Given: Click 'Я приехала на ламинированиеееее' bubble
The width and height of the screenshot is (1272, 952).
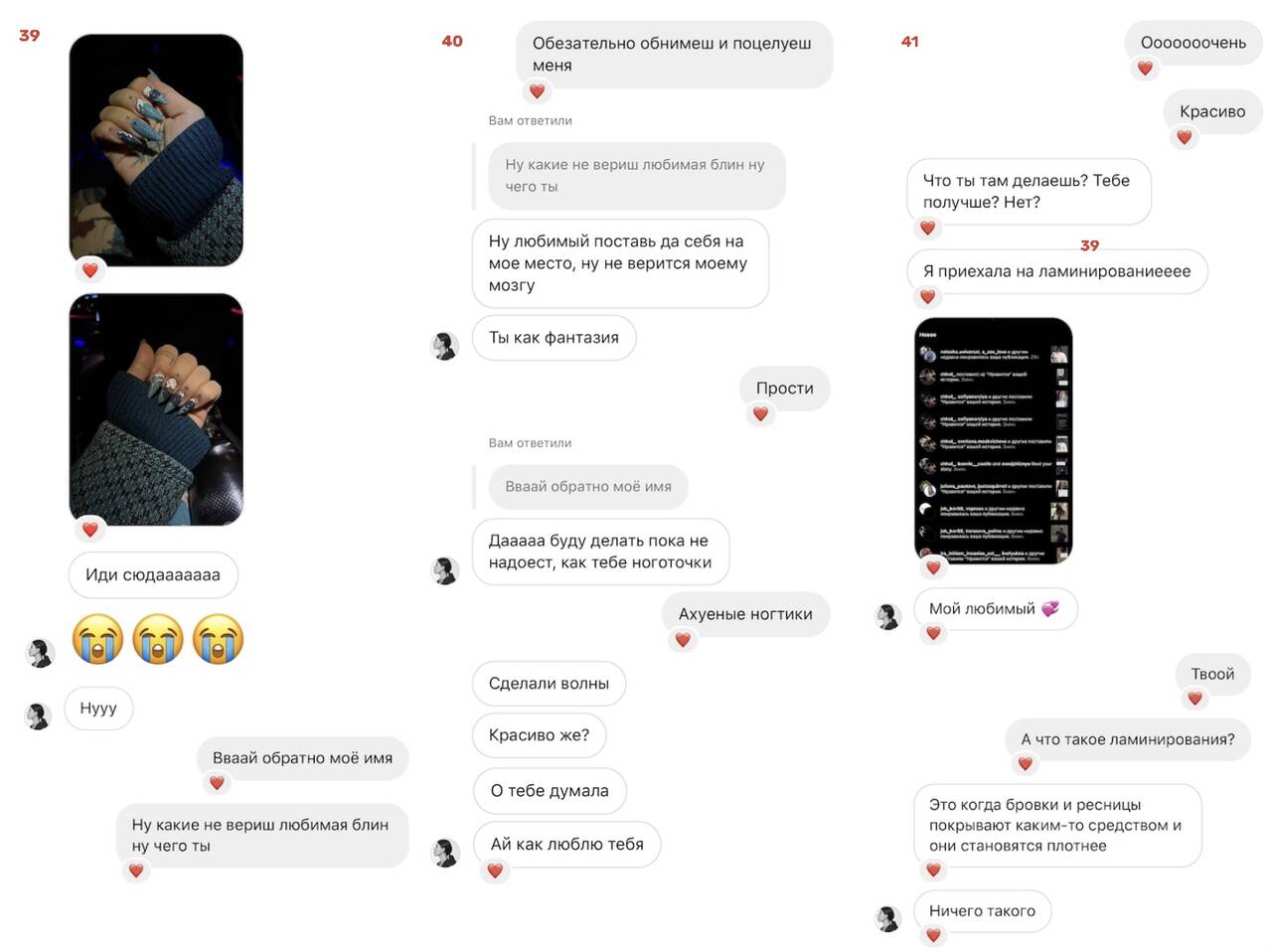Looking at the screenshot, I should 1056,271.
